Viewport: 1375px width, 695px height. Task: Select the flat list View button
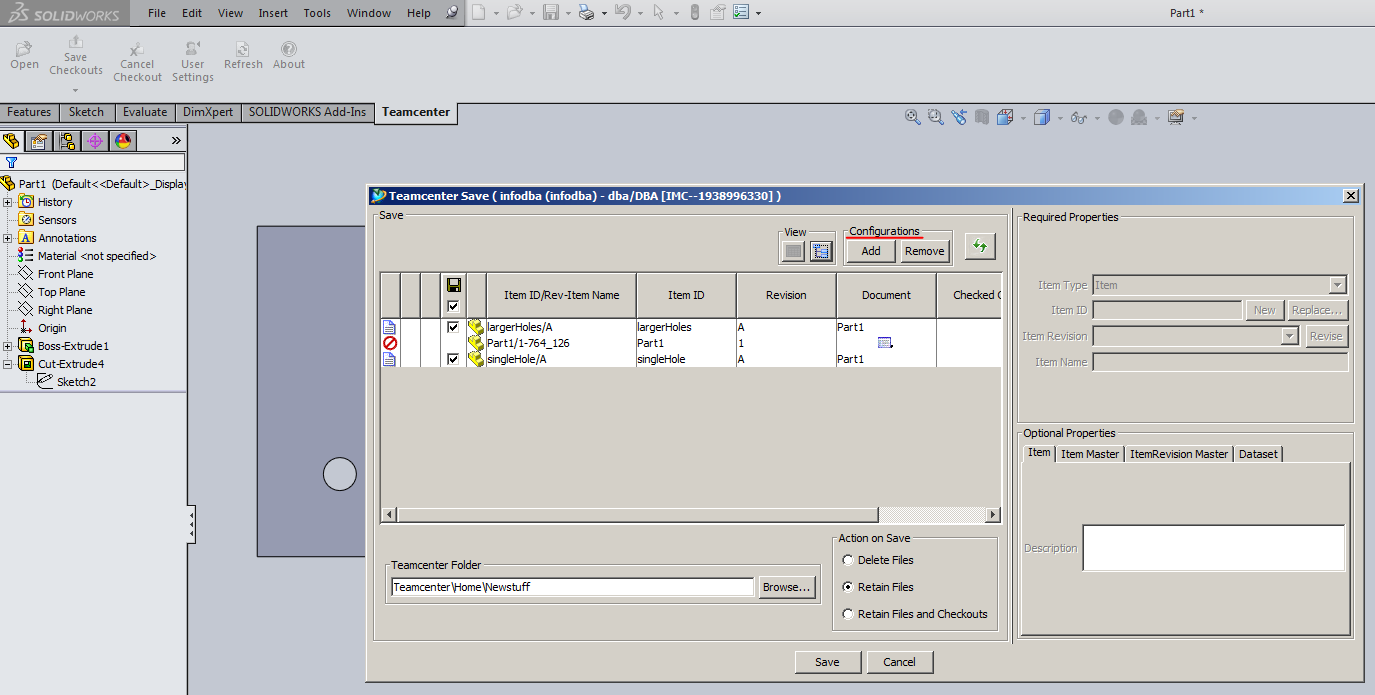pos(793,251)
